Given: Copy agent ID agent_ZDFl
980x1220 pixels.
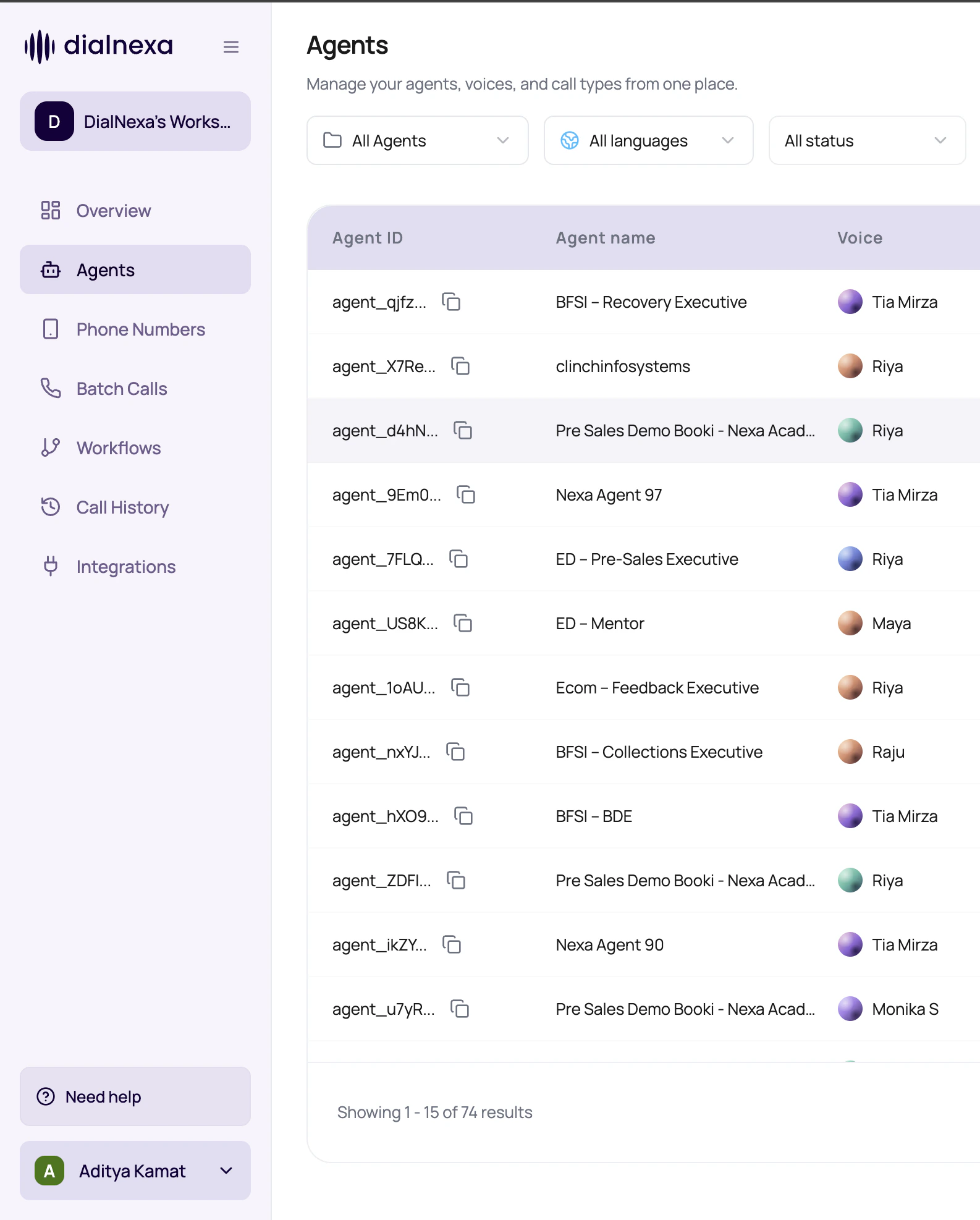Looking at the screenshot, I should [456, 881].
